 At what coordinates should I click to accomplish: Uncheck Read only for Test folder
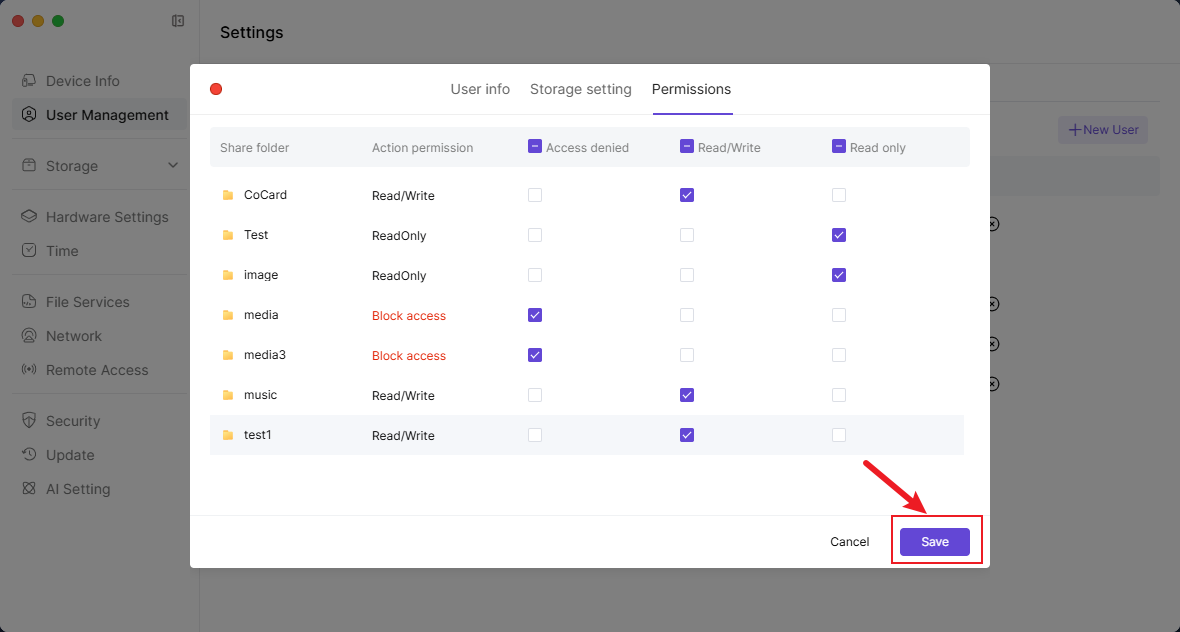tap(839, 235)
